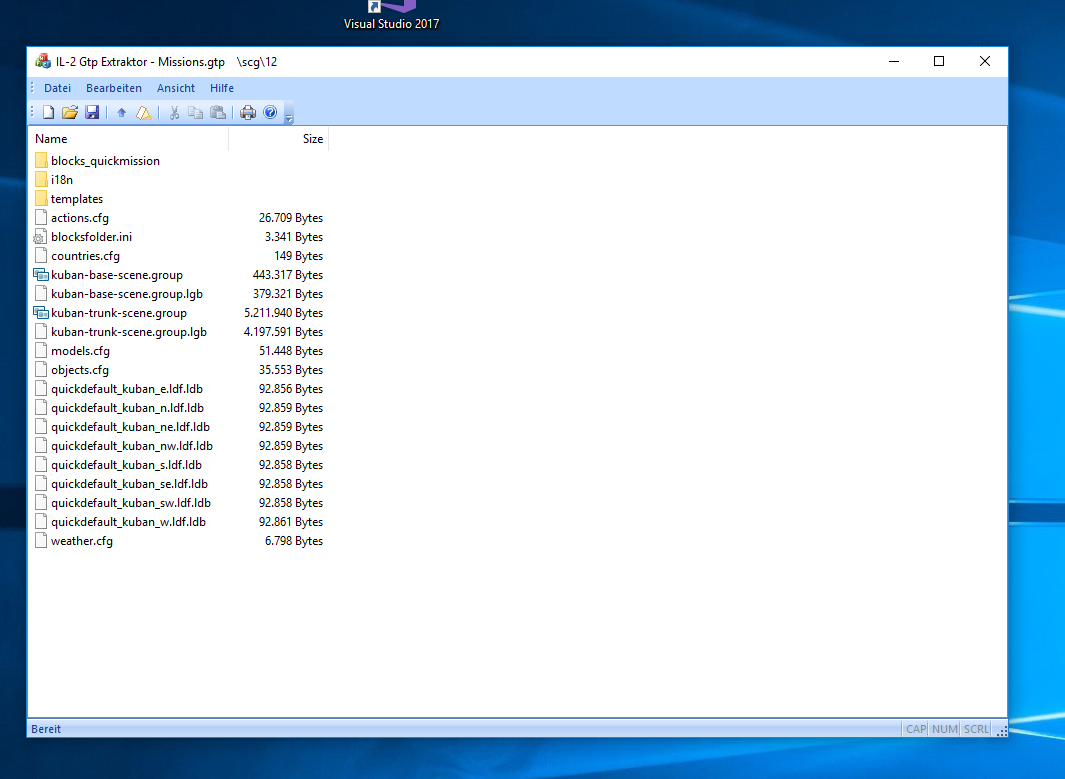Select kuban-trunk-scene.group file name
The height and width of the screenshot is (779, 1065).
[119, 313]
